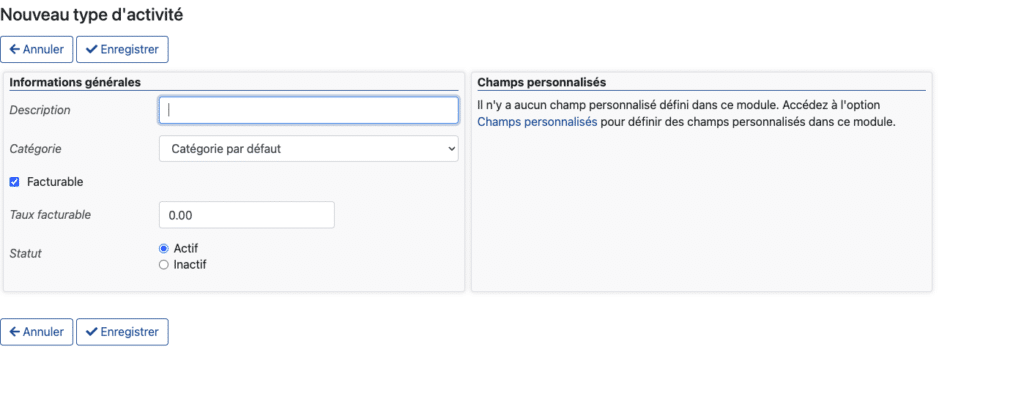This screenshot has height=415, width=1024.
Task: Click the checkmark icon on bottom Enregistrer button
Action: (92, 332)
